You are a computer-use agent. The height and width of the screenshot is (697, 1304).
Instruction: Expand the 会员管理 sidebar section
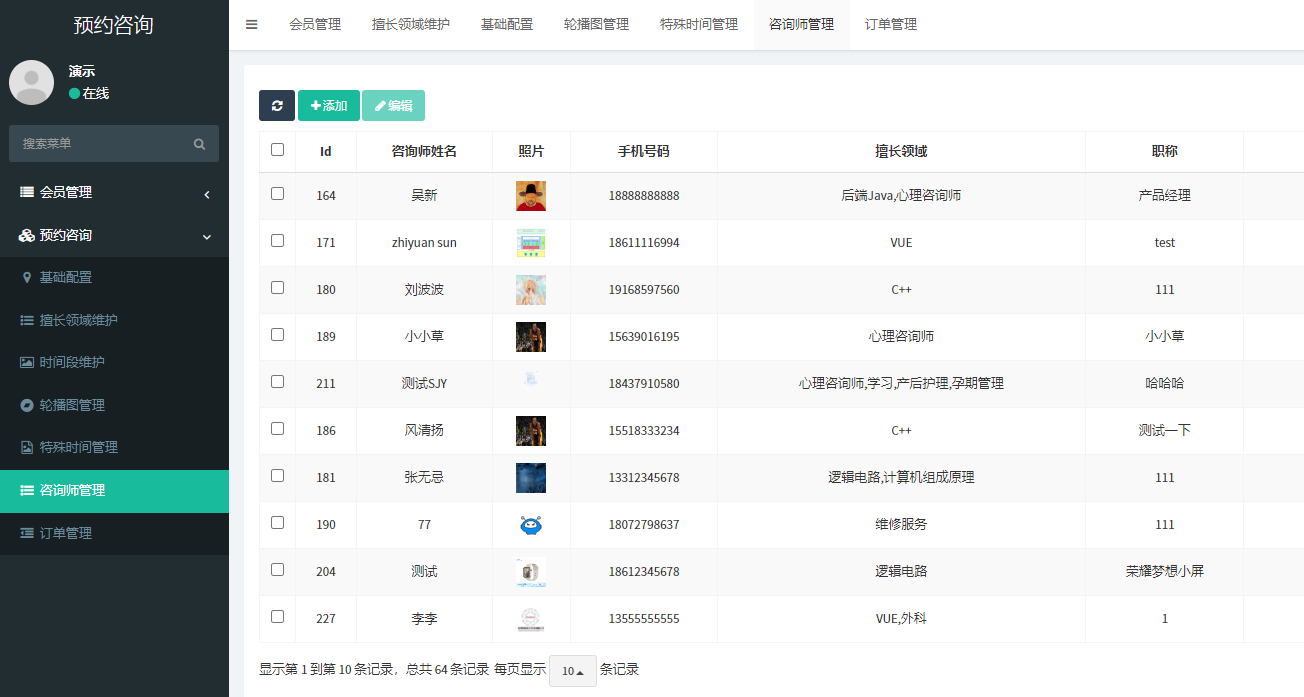tap(114, 192)
